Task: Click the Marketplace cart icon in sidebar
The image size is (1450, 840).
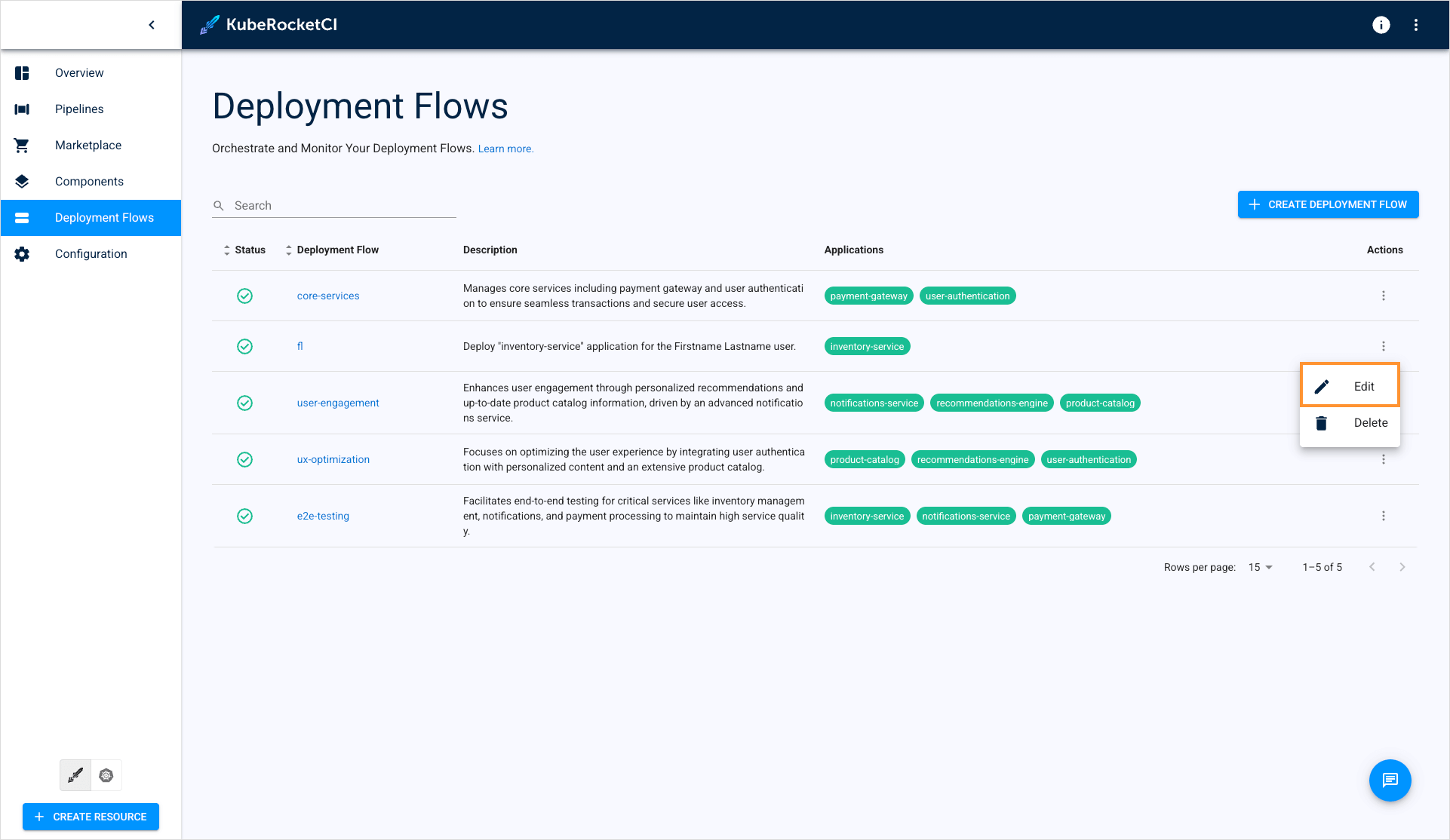Action: pos(22,145)
